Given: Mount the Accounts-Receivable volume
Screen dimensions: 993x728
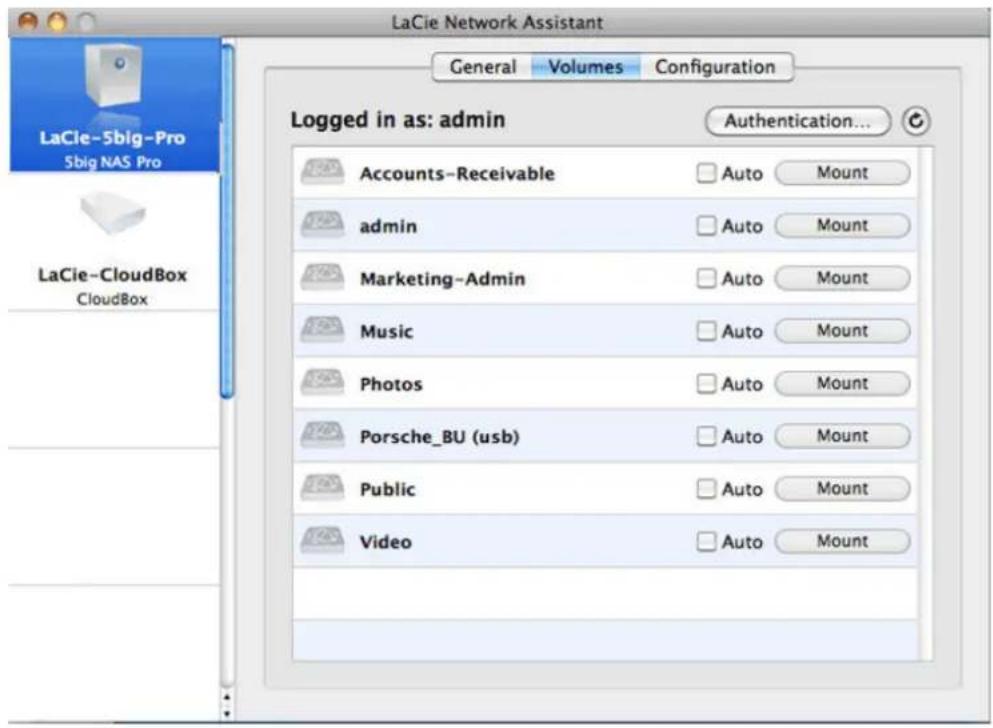Looking at the screenshot, I should click(842, 173).
